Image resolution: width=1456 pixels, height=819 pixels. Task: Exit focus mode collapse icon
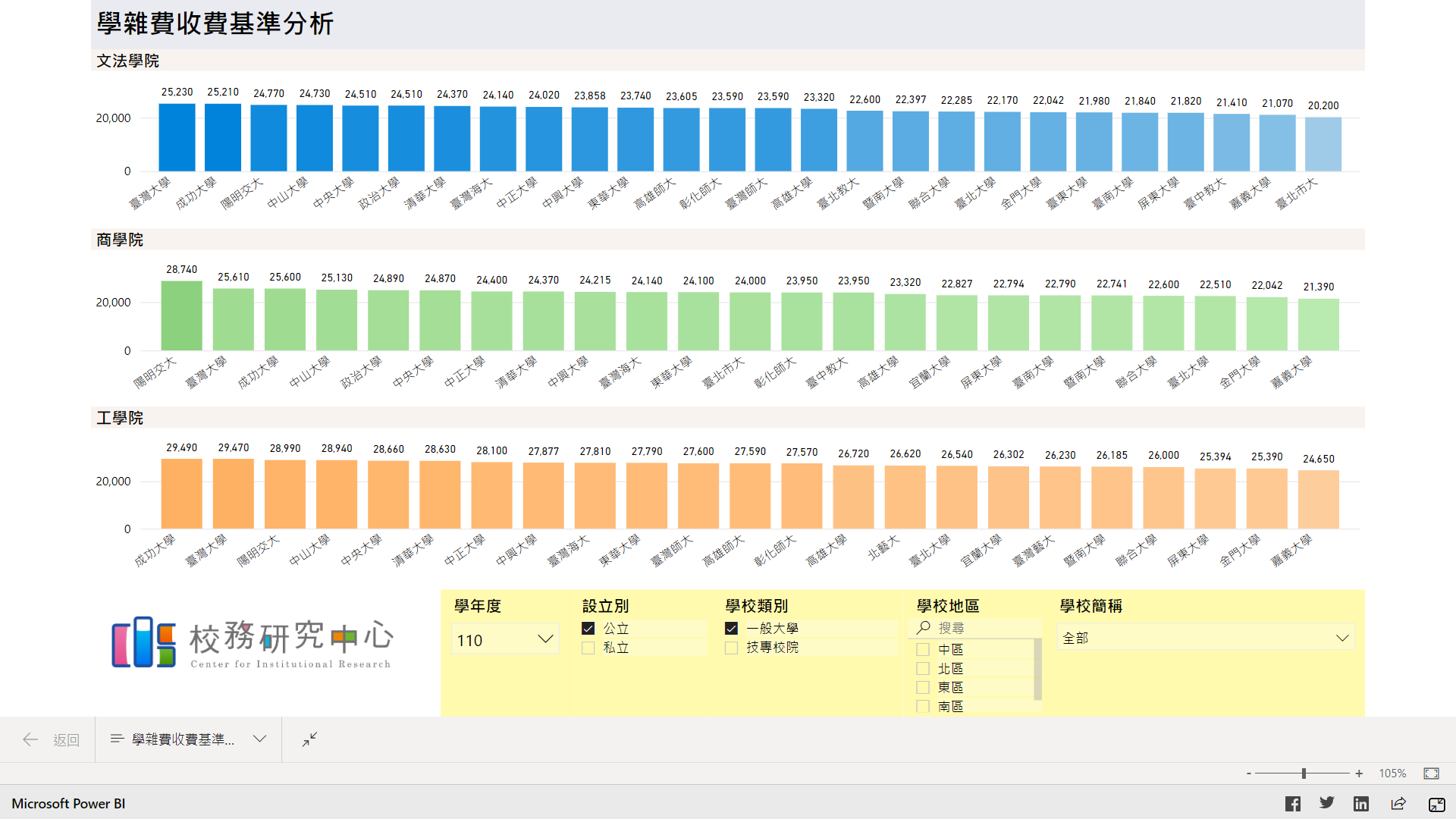[x=309, y=739]
